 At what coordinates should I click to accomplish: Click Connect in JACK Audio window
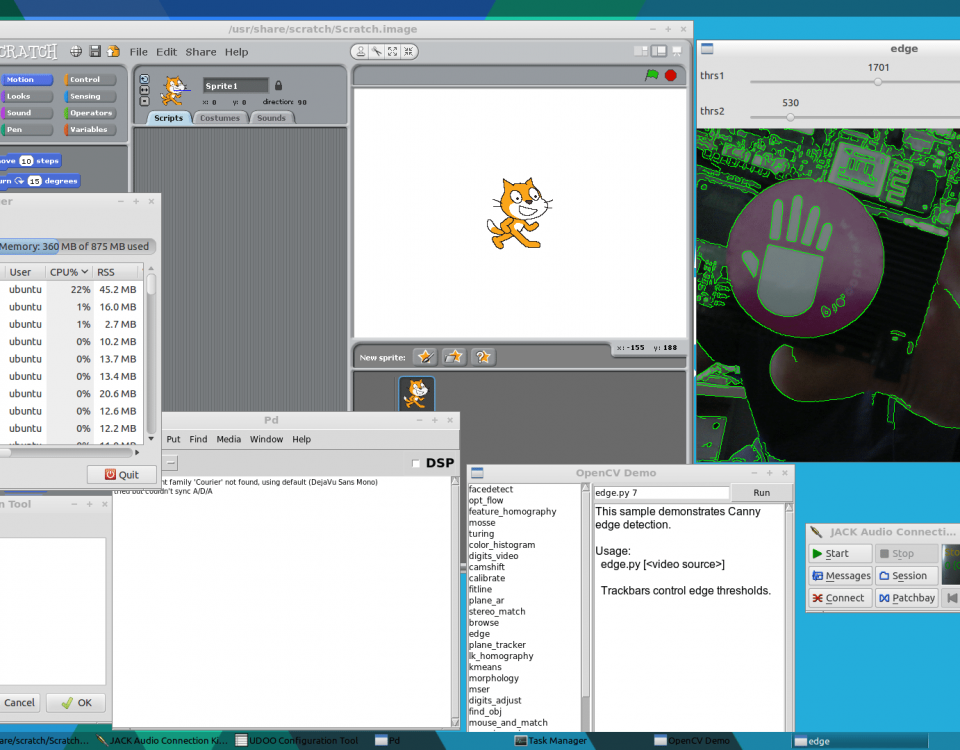point(840,598)
